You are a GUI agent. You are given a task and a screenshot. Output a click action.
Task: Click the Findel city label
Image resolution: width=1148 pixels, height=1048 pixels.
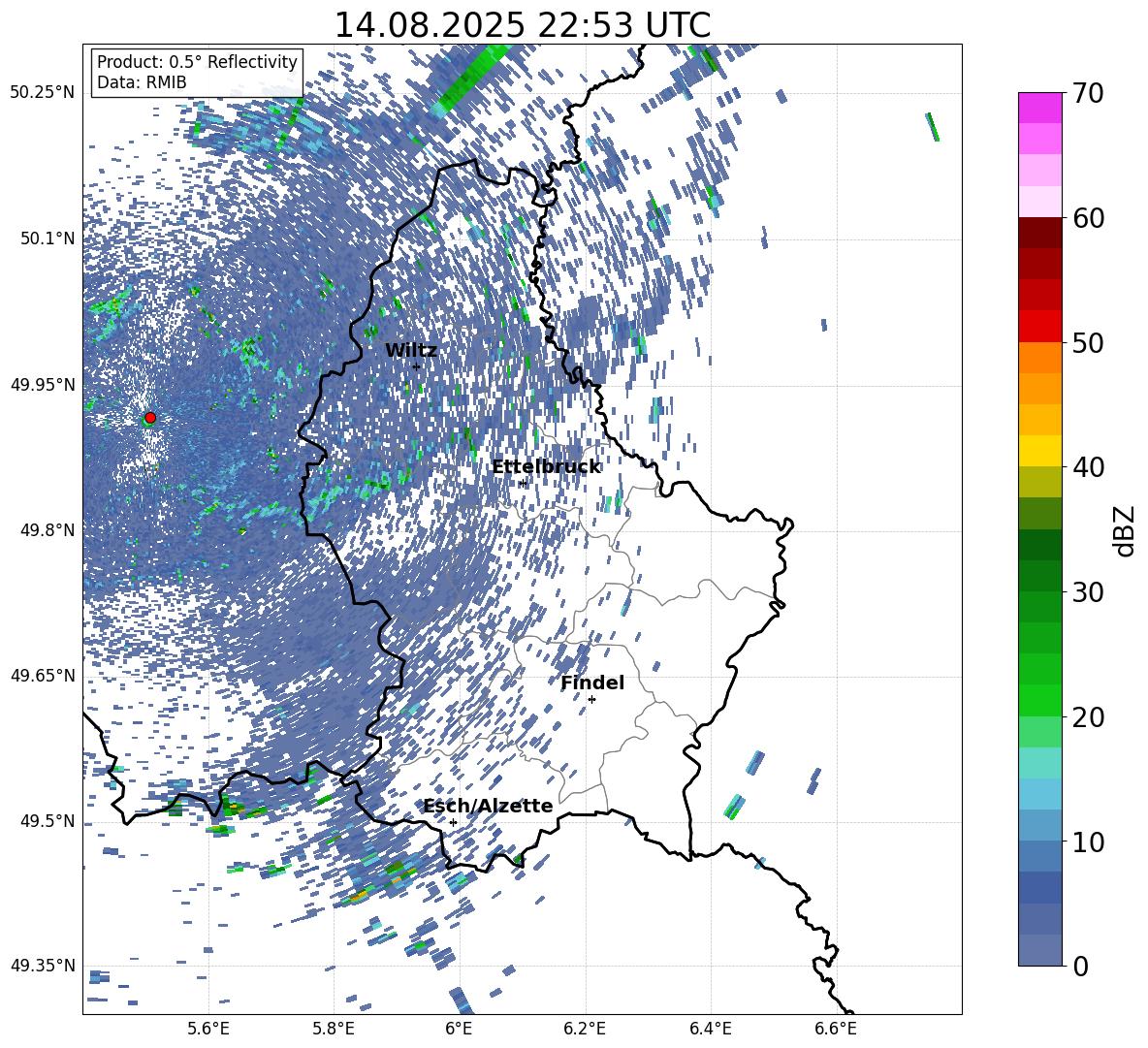592,683
